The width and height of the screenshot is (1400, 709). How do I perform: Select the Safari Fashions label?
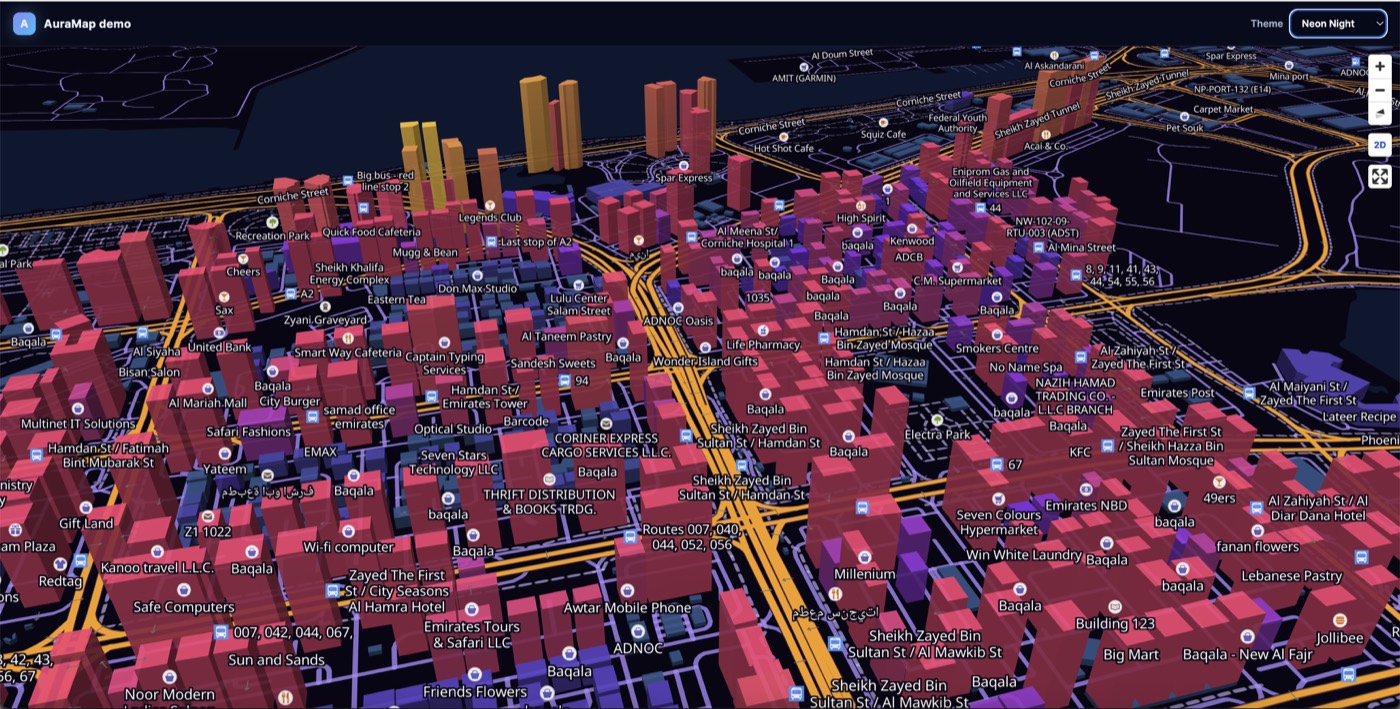click(x=249, y=432)
